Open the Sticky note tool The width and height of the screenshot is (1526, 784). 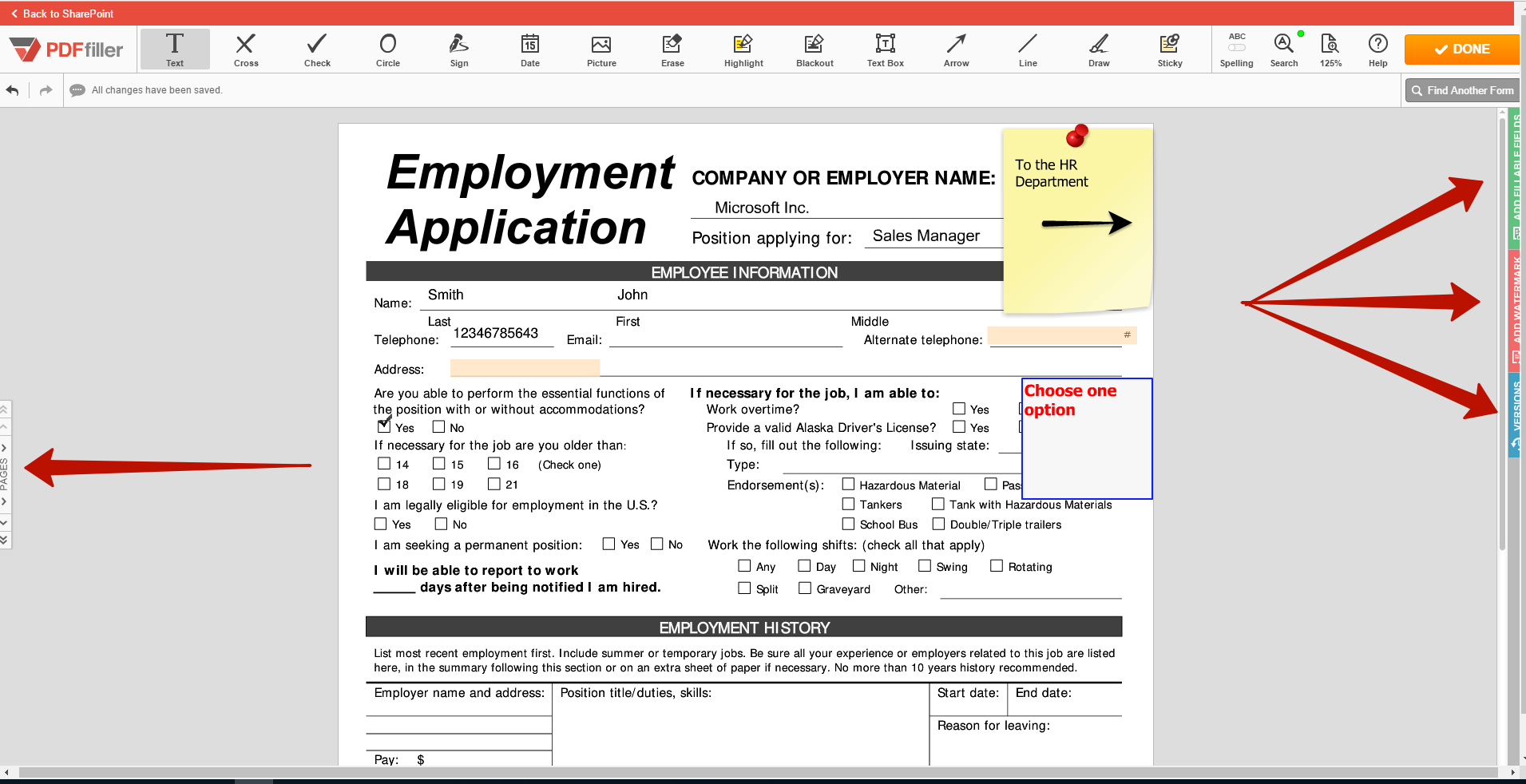(1169, 49)
